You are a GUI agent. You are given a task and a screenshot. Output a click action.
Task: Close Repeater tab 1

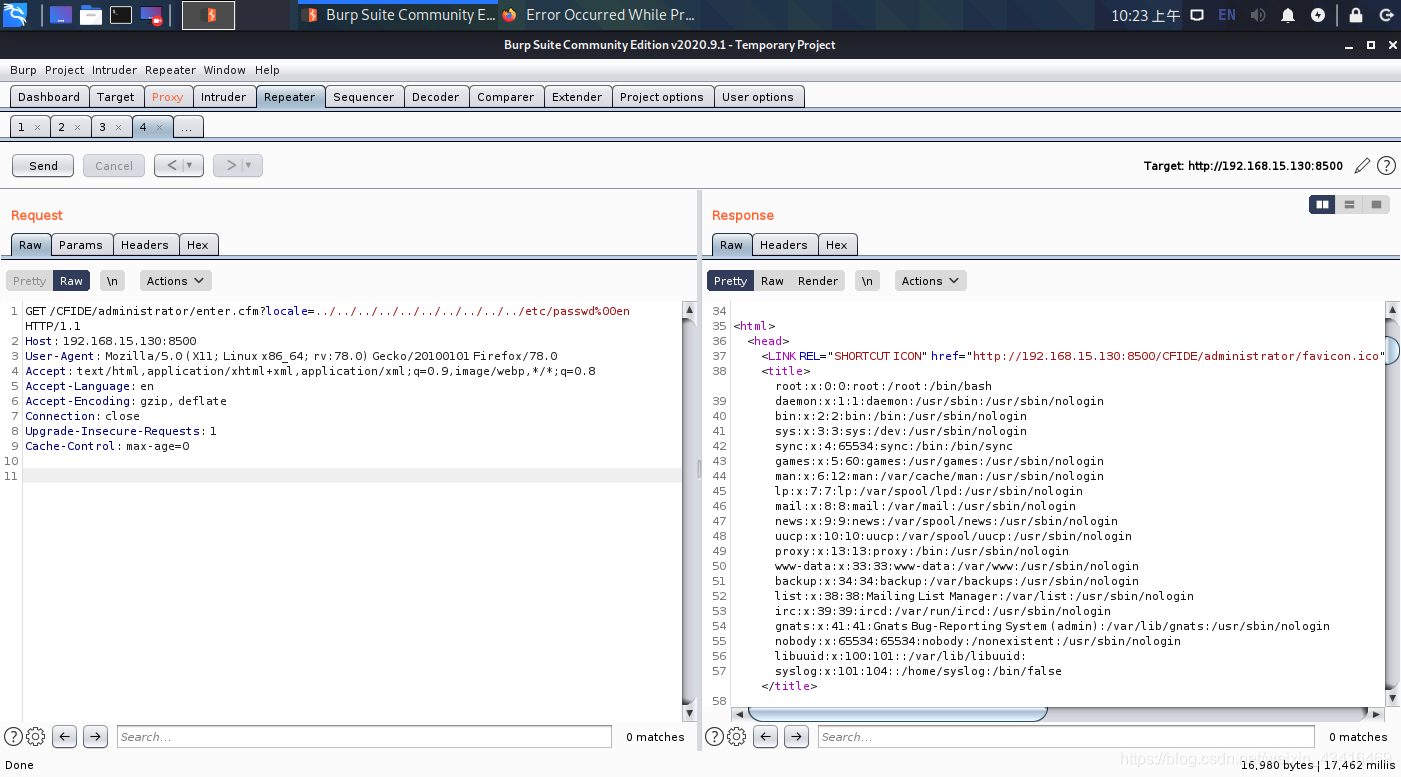[x=37, y=128]
